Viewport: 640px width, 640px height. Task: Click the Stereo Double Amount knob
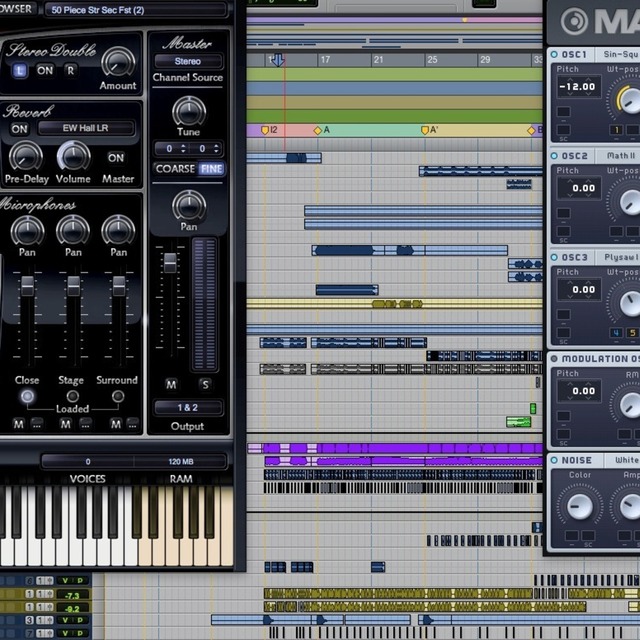point(117,62)
